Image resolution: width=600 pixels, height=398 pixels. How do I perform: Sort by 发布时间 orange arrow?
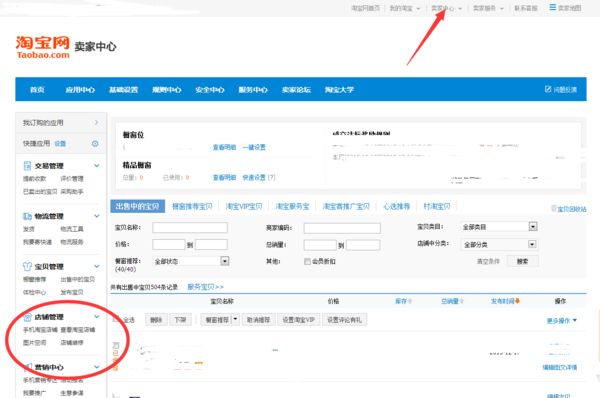click(x=517, y=301)
